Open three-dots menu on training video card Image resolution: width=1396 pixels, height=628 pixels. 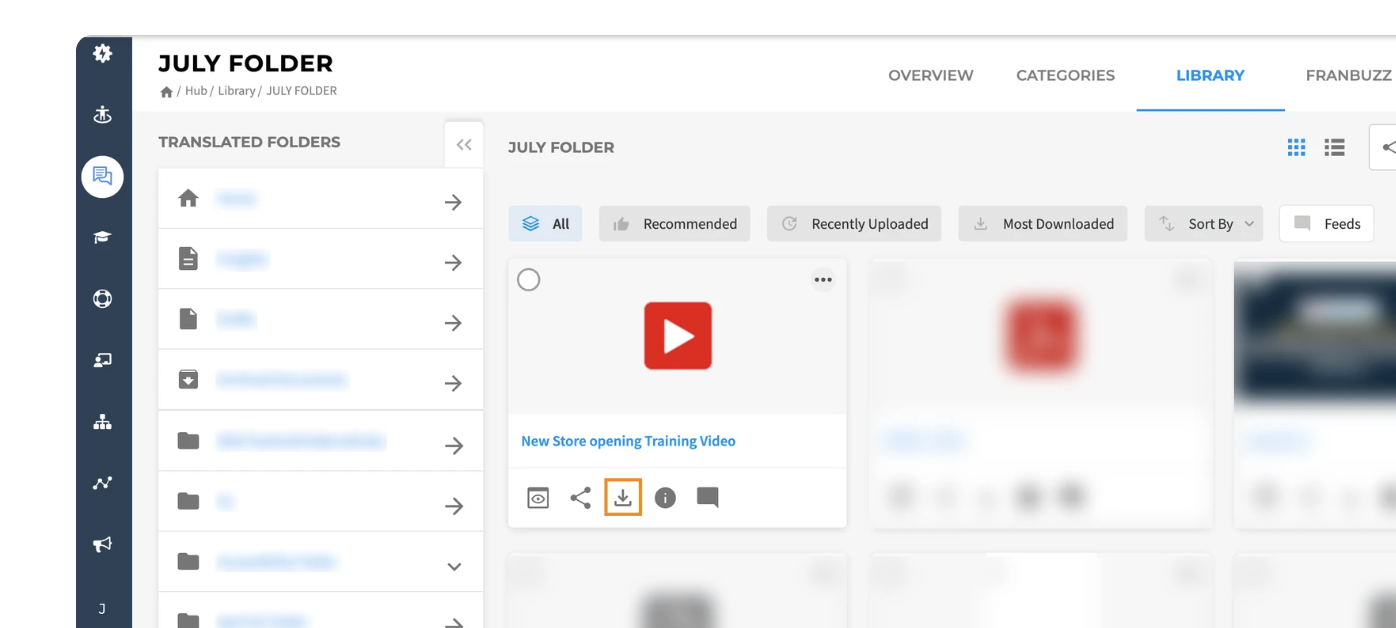pos(823,280)
